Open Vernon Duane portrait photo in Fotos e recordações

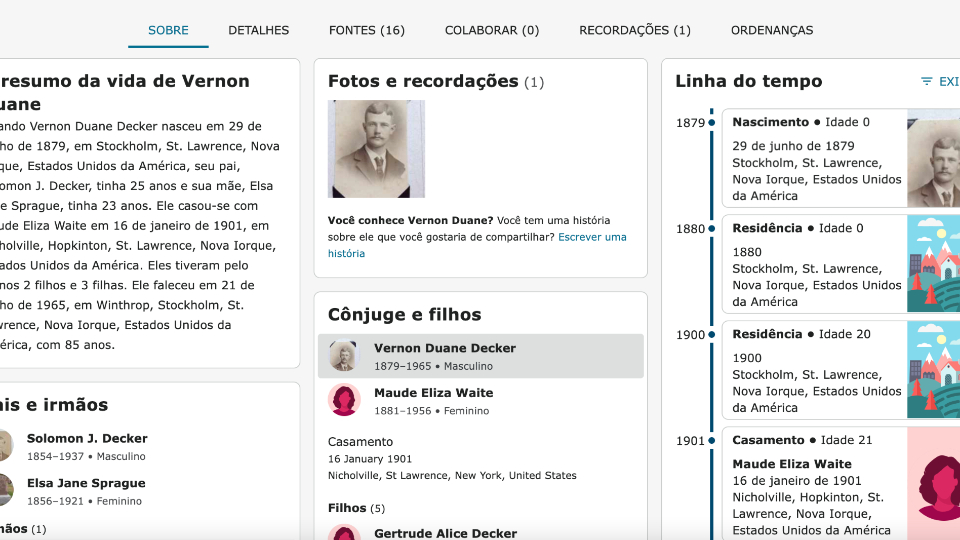click(377, 149)
